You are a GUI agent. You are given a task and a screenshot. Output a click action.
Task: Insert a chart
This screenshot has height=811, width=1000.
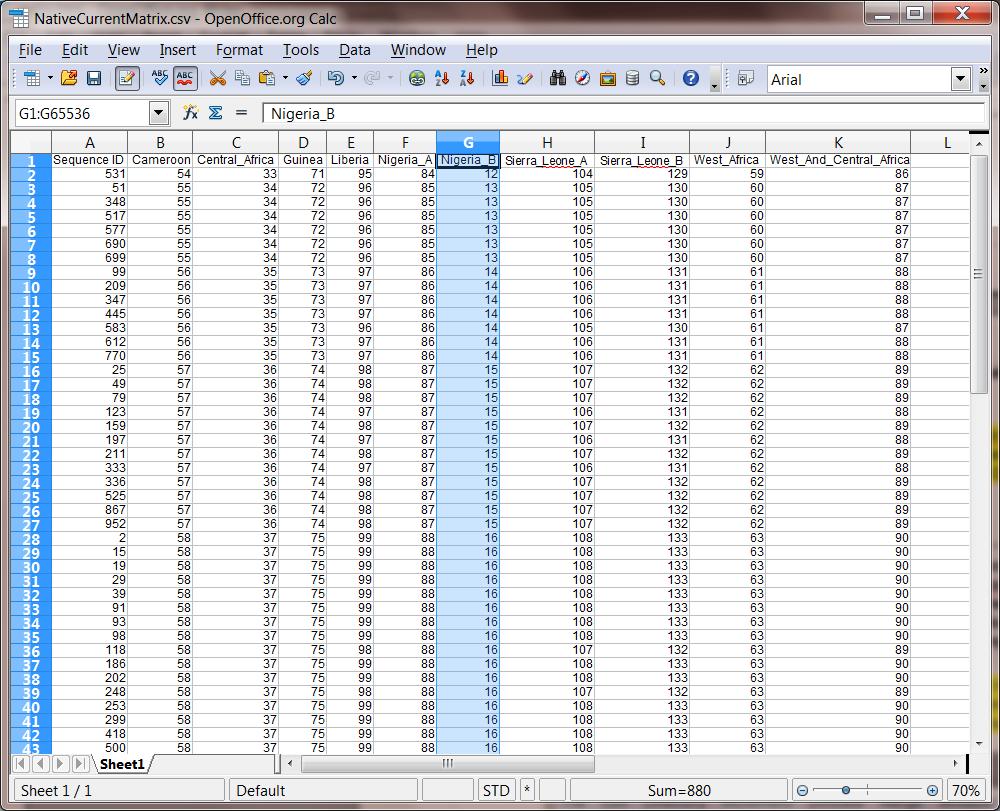(500, 78)
